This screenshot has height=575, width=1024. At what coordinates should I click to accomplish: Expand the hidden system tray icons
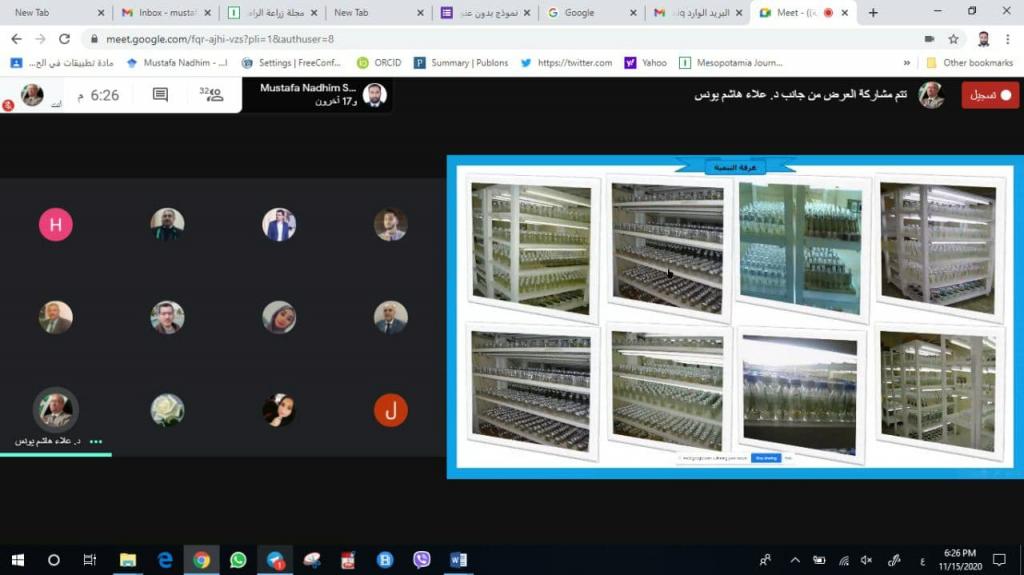[x=795, y=560]
